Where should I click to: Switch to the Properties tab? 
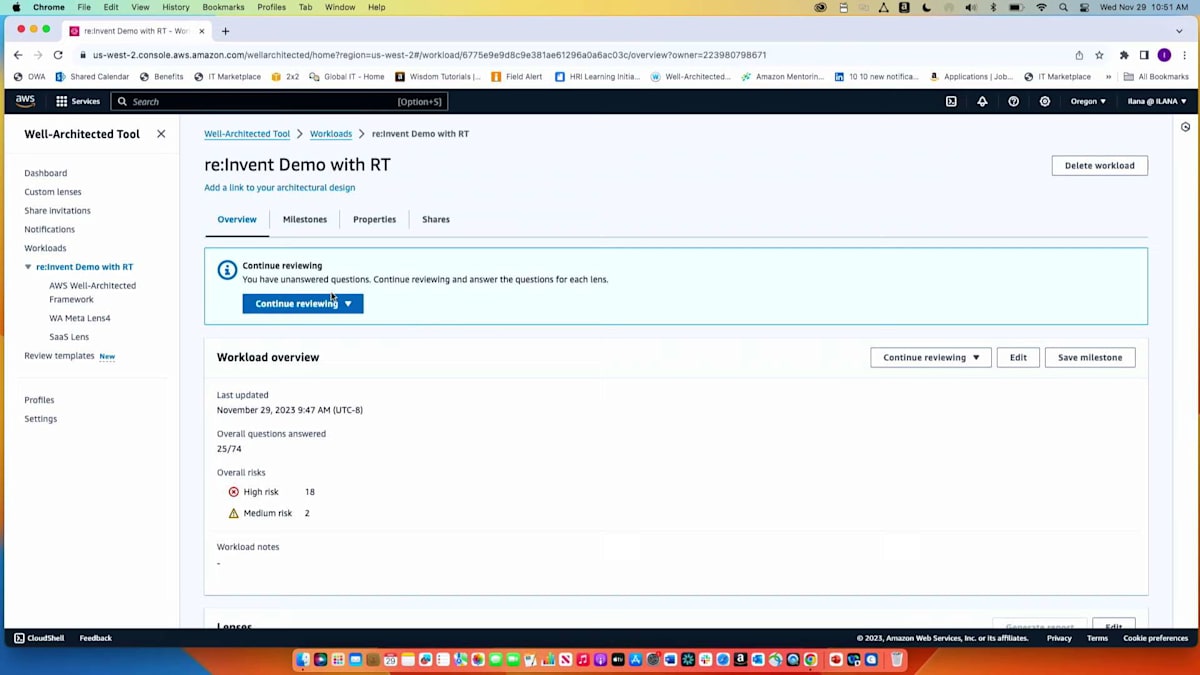click(374, 219)
